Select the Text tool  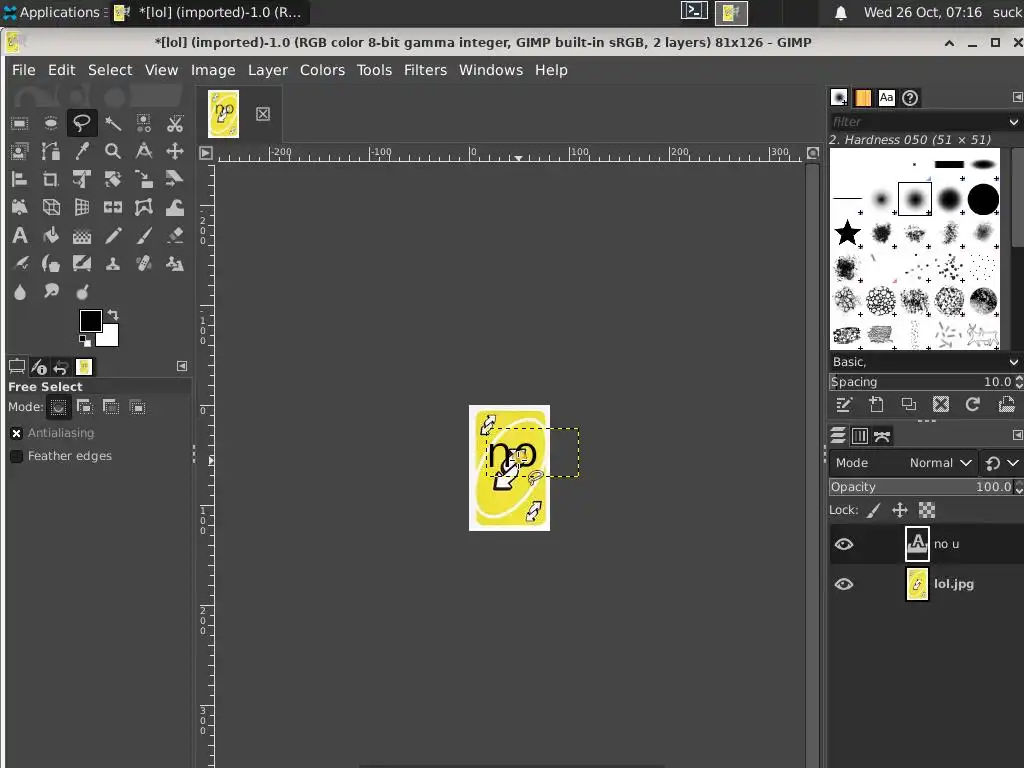point(20,236)
